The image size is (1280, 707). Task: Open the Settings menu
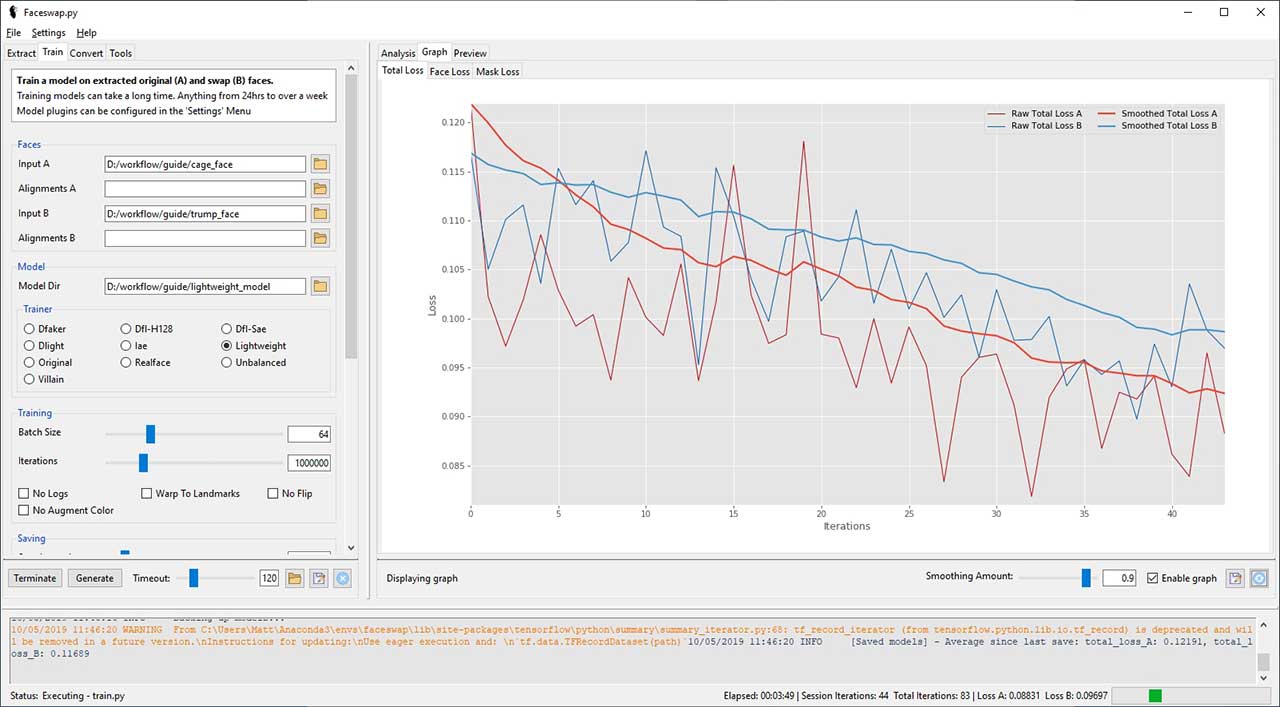(x=48, y=33)
